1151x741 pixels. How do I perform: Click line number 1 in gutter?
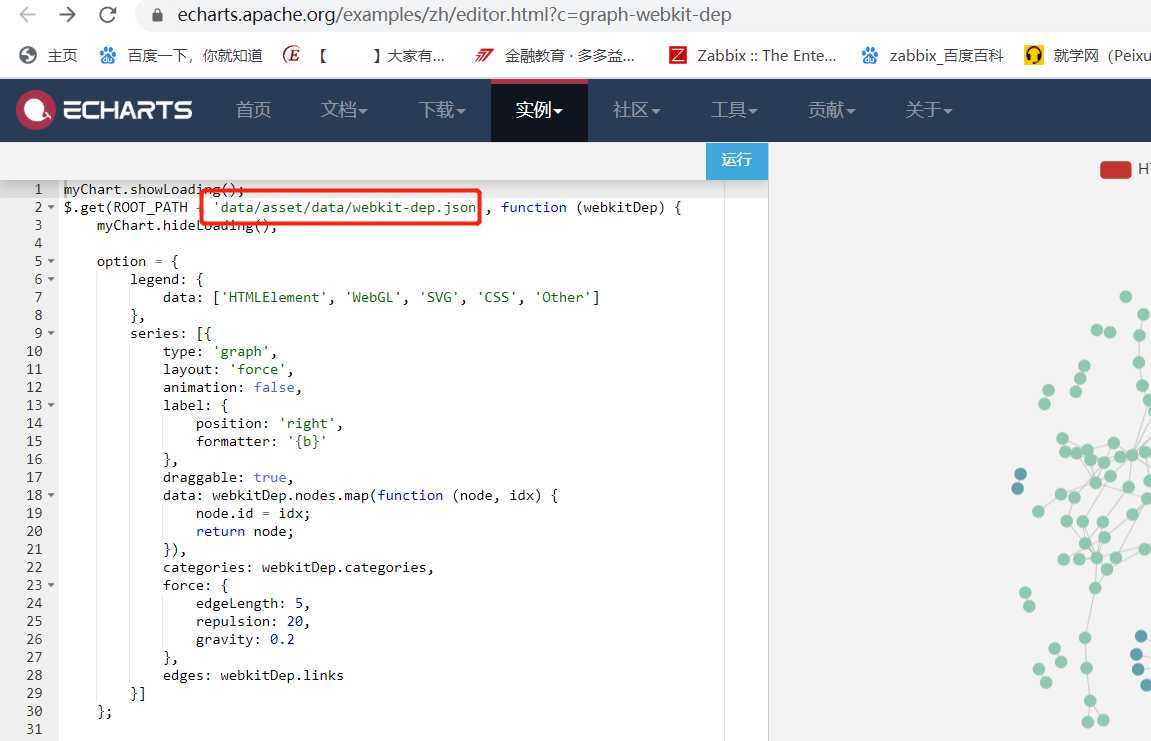tap(38, 189)
